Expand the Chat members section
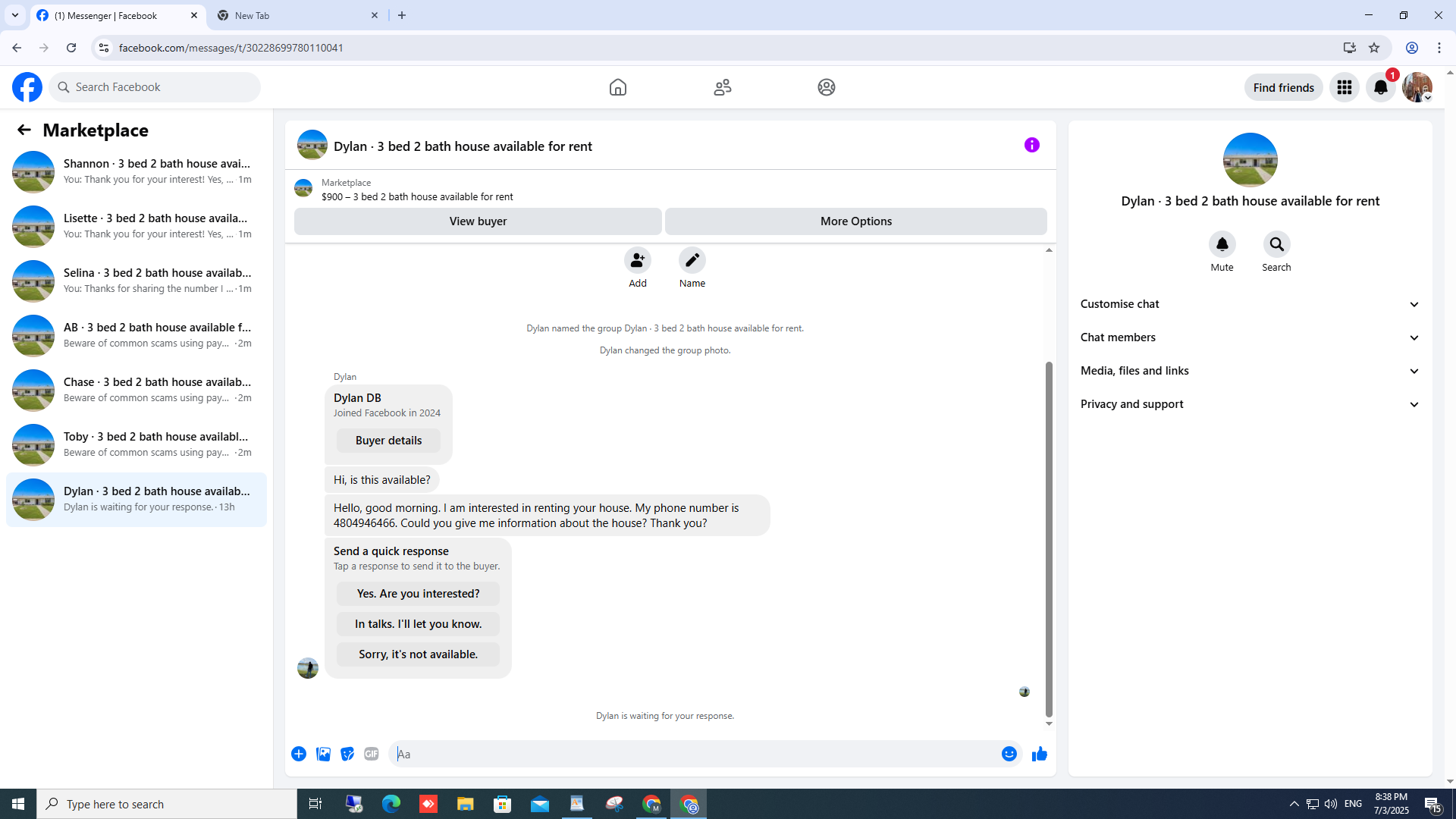The width and height of the screenshot is (1456, 819). (1250, 337)
